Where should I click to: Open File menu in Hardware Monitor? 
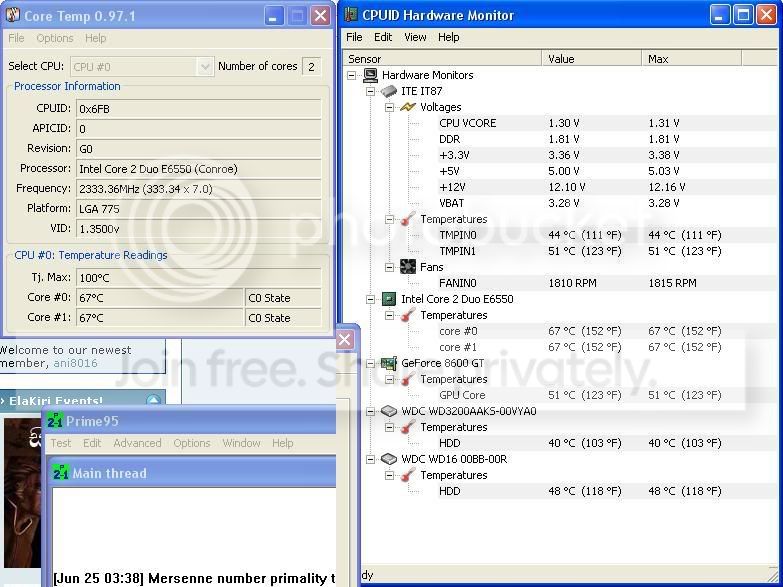[354, 37]
